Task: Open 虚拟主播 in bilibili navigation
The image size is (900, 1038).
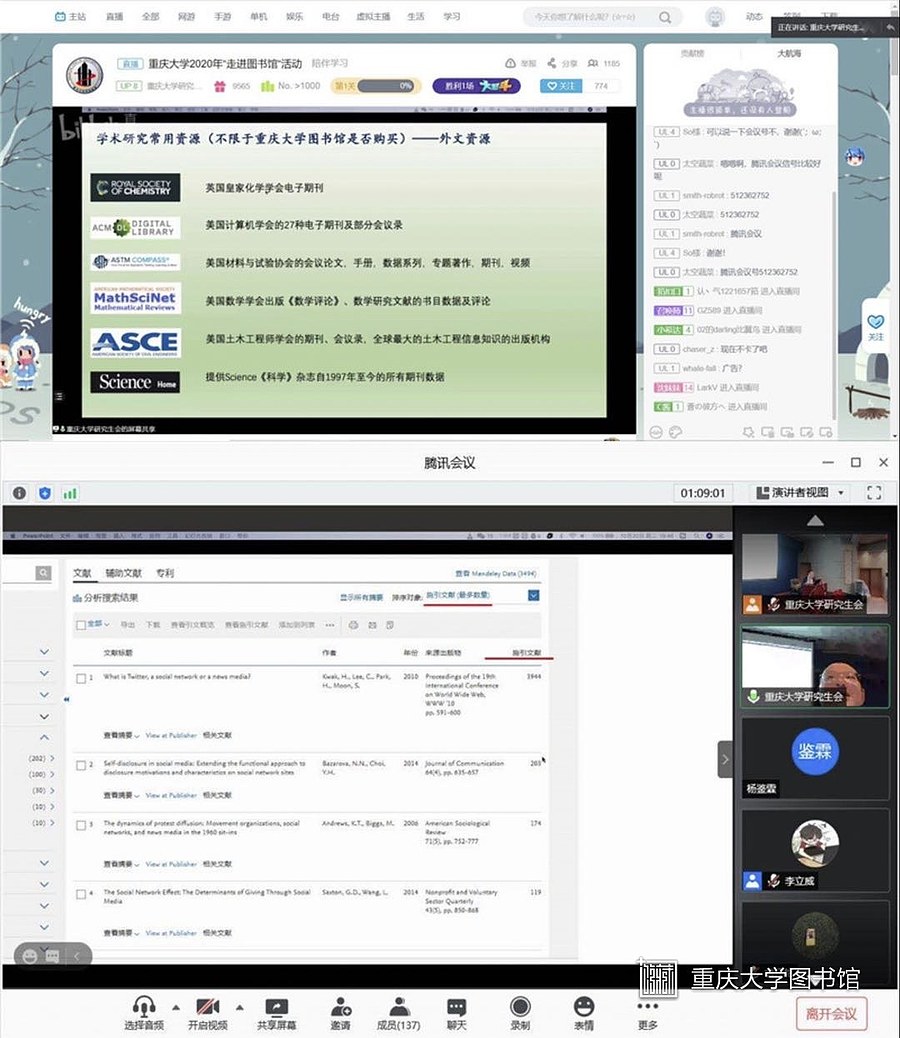Action: point(373,17)
